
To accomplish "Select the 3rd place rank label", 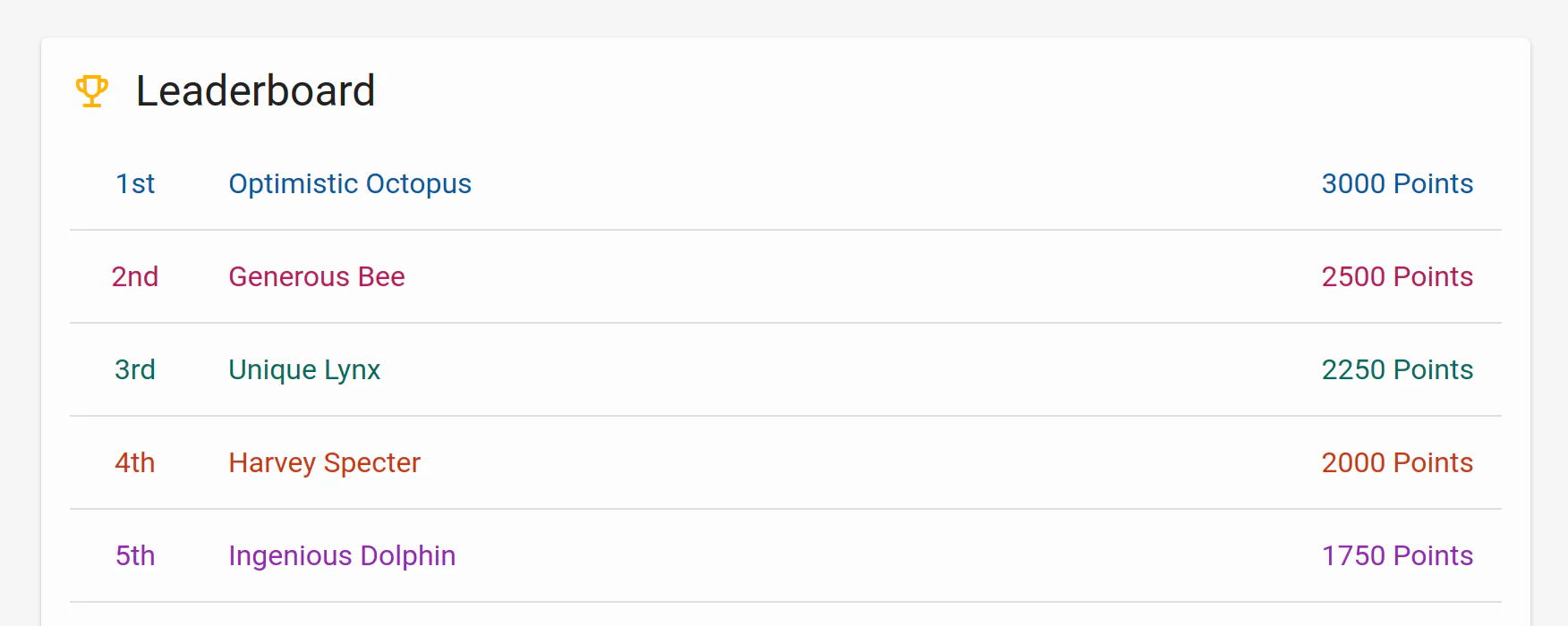I will coord(135,369).
